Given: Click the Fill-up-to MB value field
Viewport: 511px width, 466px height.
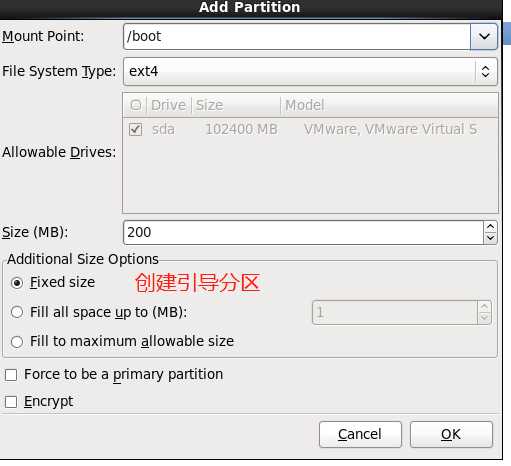Looking at the screenshot, I should coord(395,312).
